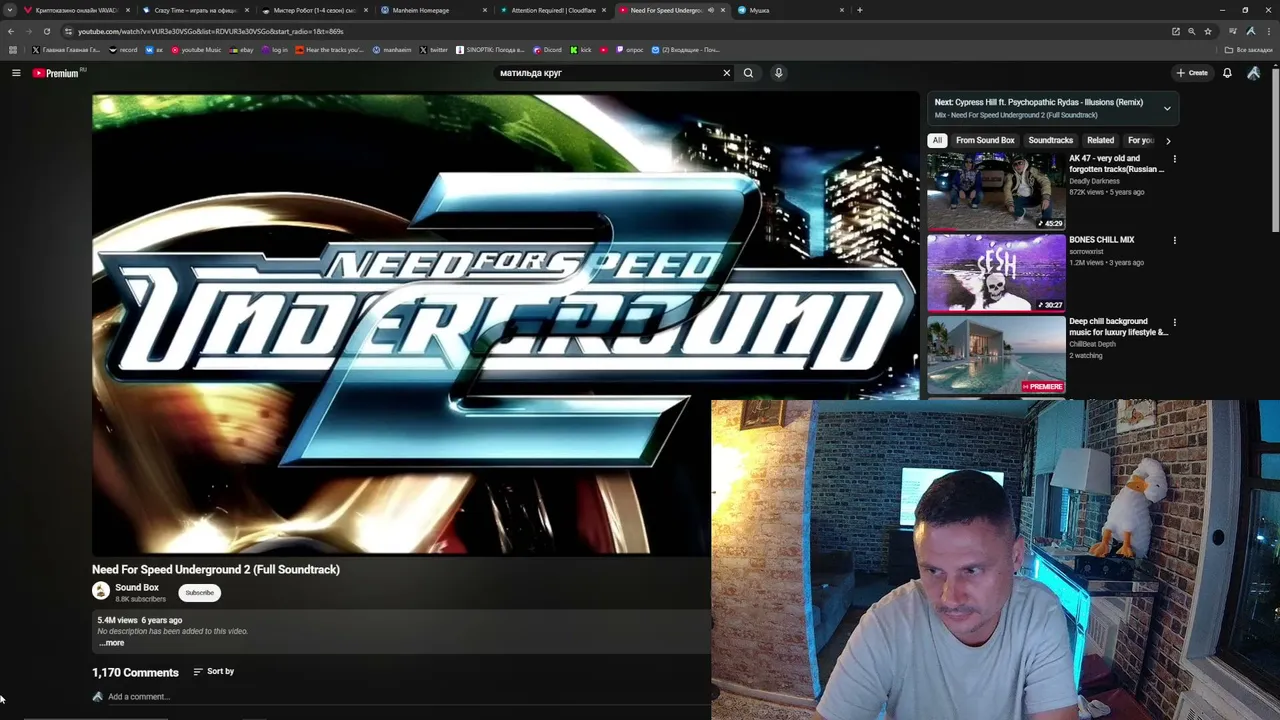Viewport: 1280px width, 720px height.
Task: Open the ebay bookmark
Action: click(242, 50)
